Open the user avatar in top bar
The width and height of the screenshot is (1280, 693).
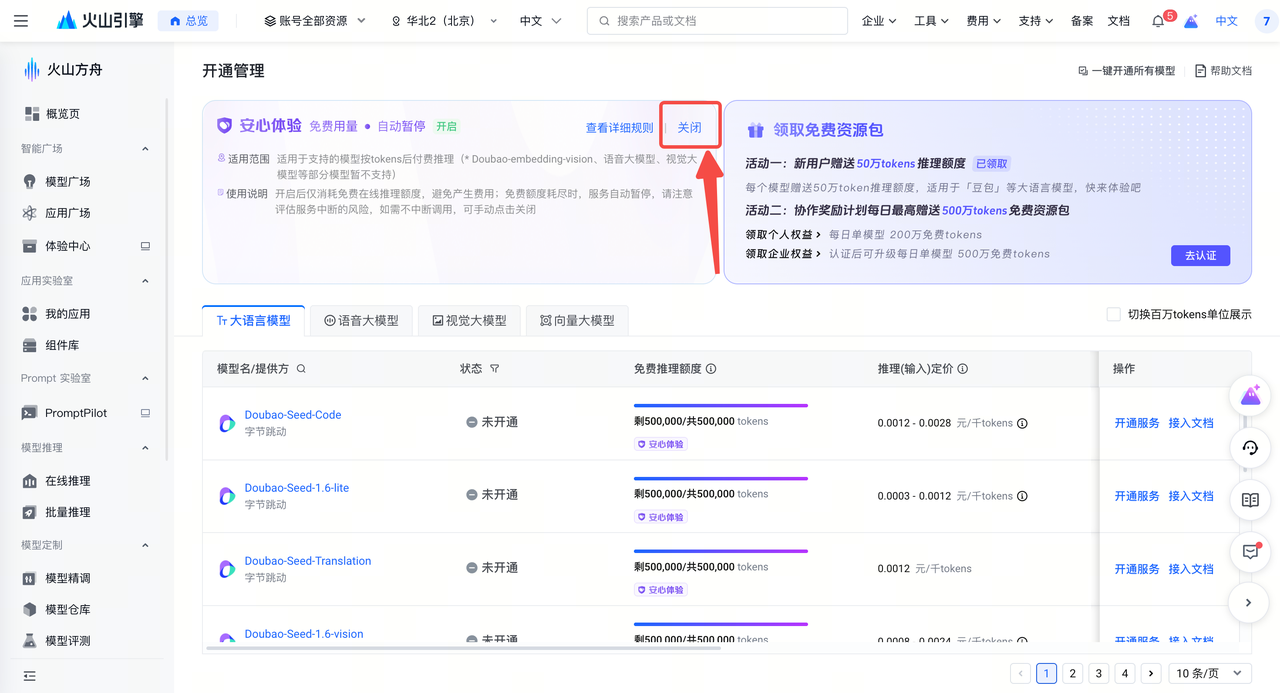1267,21
